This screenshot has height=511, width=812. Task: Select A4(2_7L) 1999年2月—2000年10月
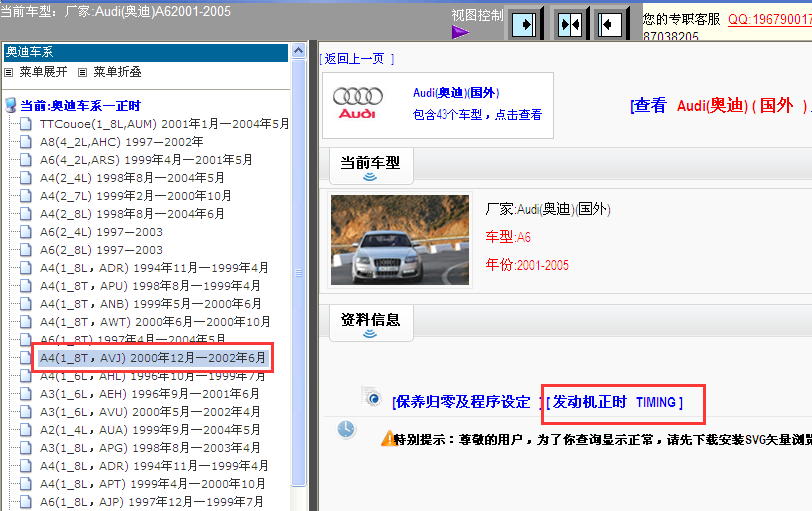[x=135, y=196]
